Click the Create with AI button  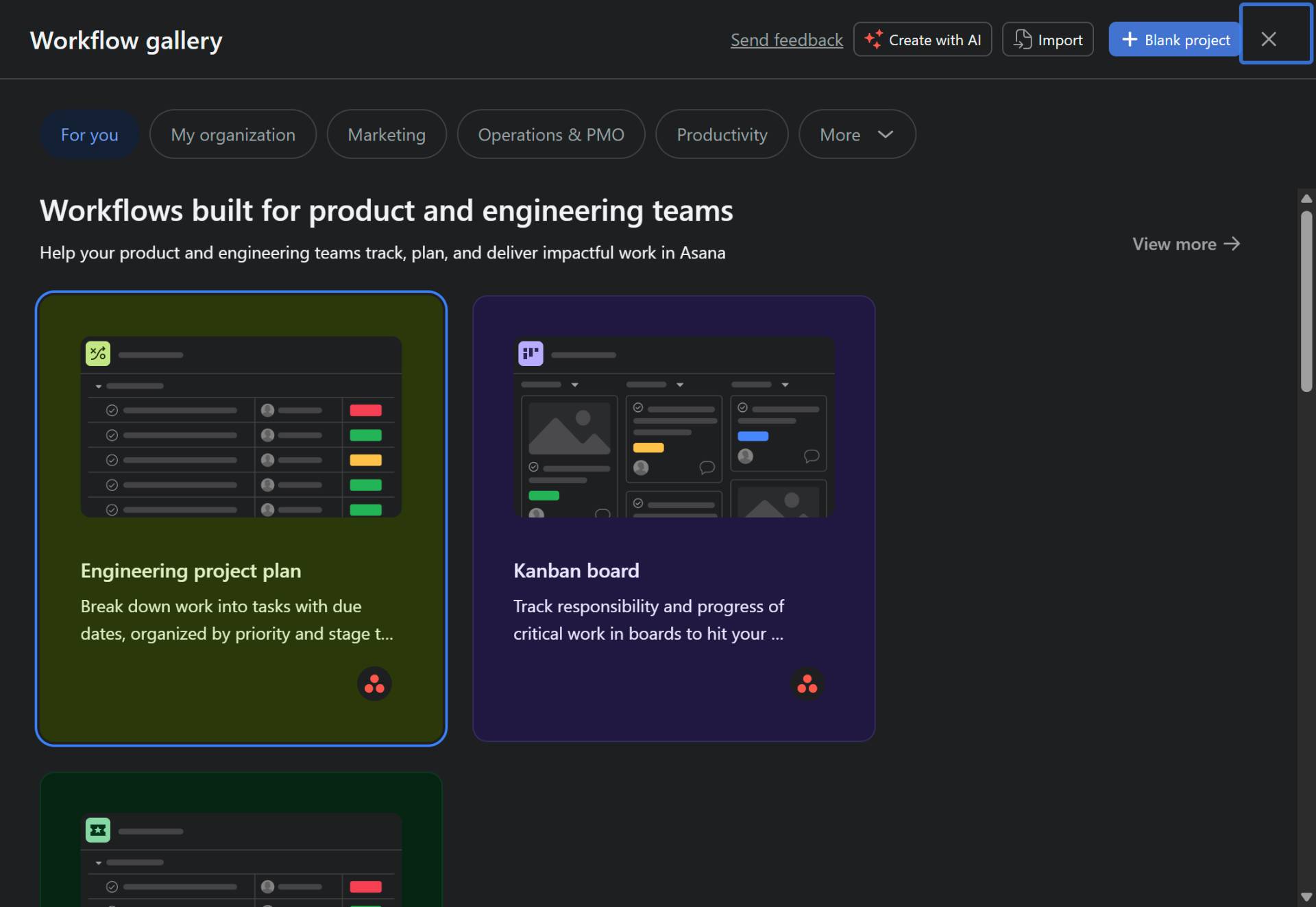[922, 39]
